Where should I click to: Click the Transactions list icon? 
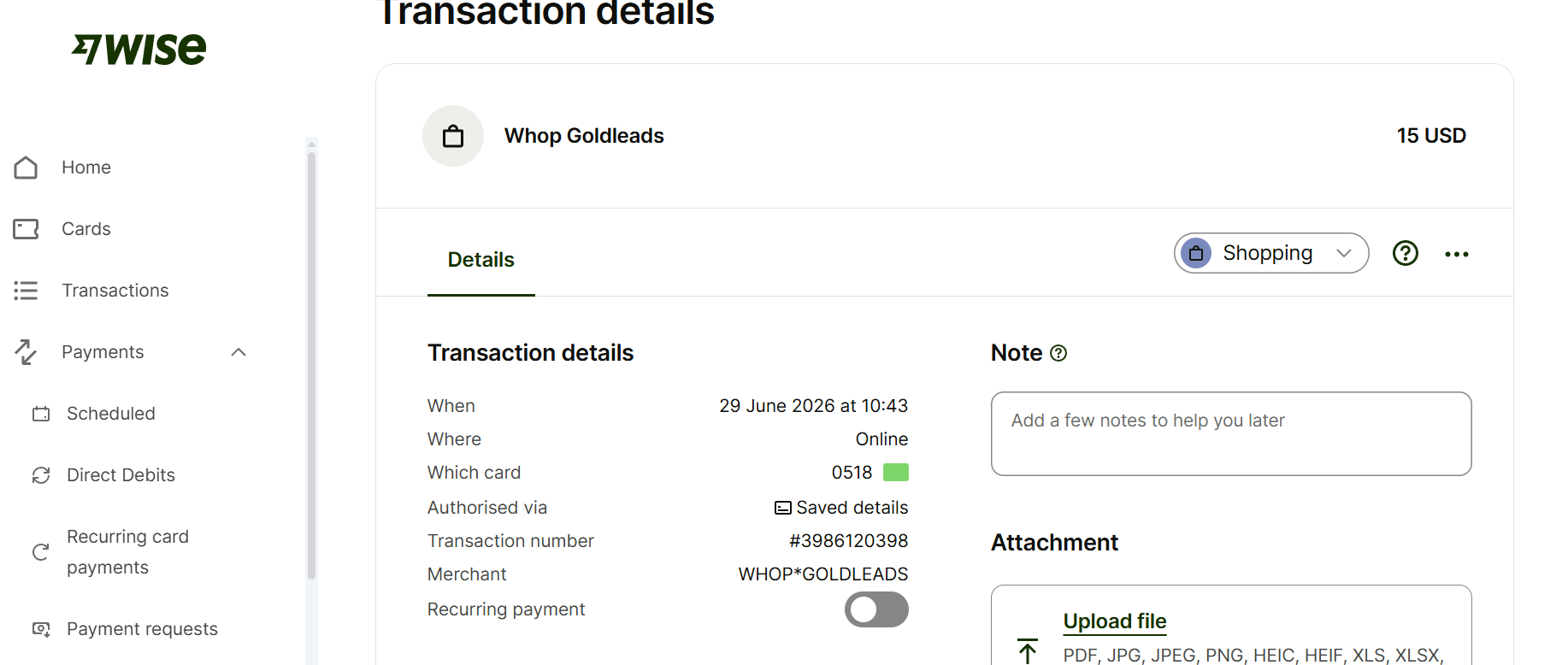click(26, 291)
